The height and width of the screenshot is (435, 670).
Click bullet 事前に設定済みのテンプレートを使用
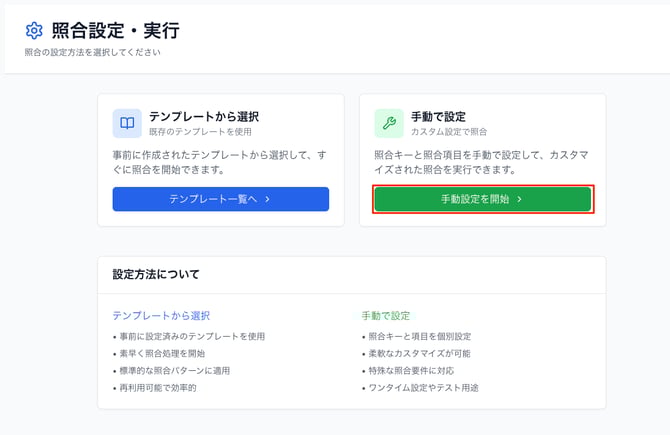click(193, 337)
